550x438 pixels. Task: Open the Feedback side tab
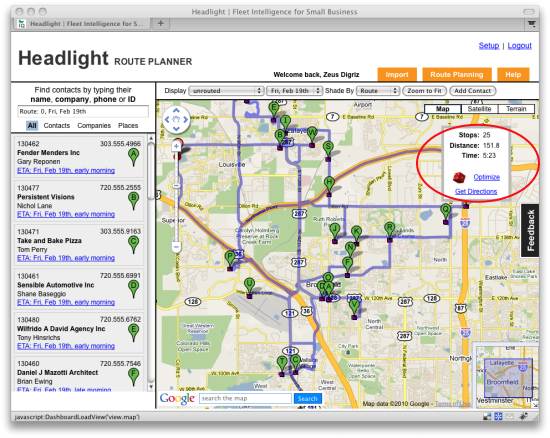pos(530,230)
